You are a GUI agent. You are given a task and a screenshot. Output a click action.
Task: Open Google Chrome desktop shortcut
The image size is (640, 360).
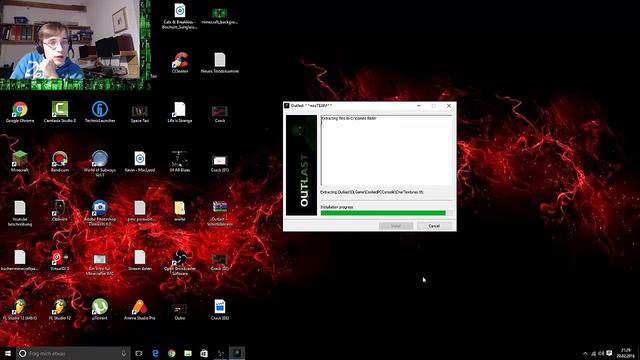(x=20, y=110)
